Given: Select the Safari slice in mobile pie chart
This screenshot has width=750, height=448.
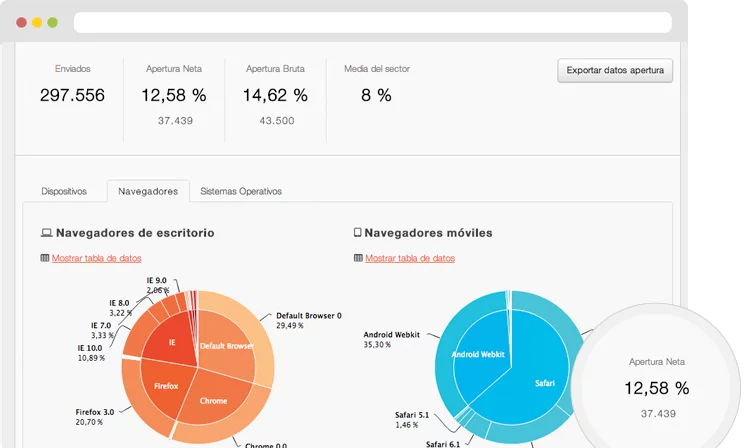Looking at the screenshot, I should coord(545,383).
